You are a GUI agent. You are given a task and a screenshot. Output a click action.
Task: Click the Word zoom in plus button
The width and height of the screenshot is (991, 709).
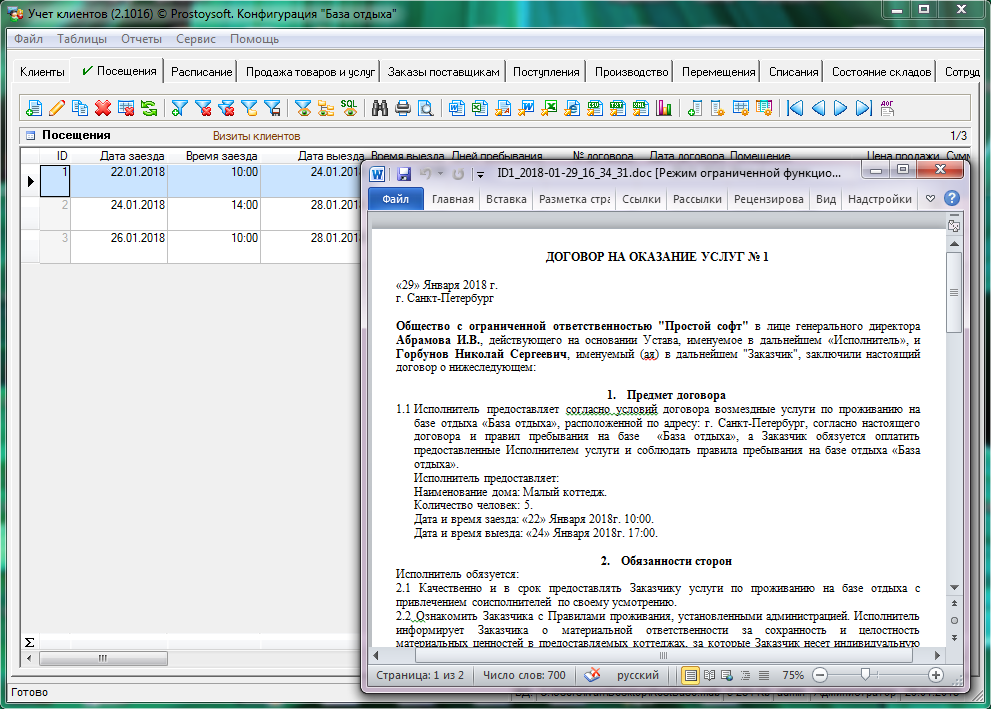pos(936,675)
